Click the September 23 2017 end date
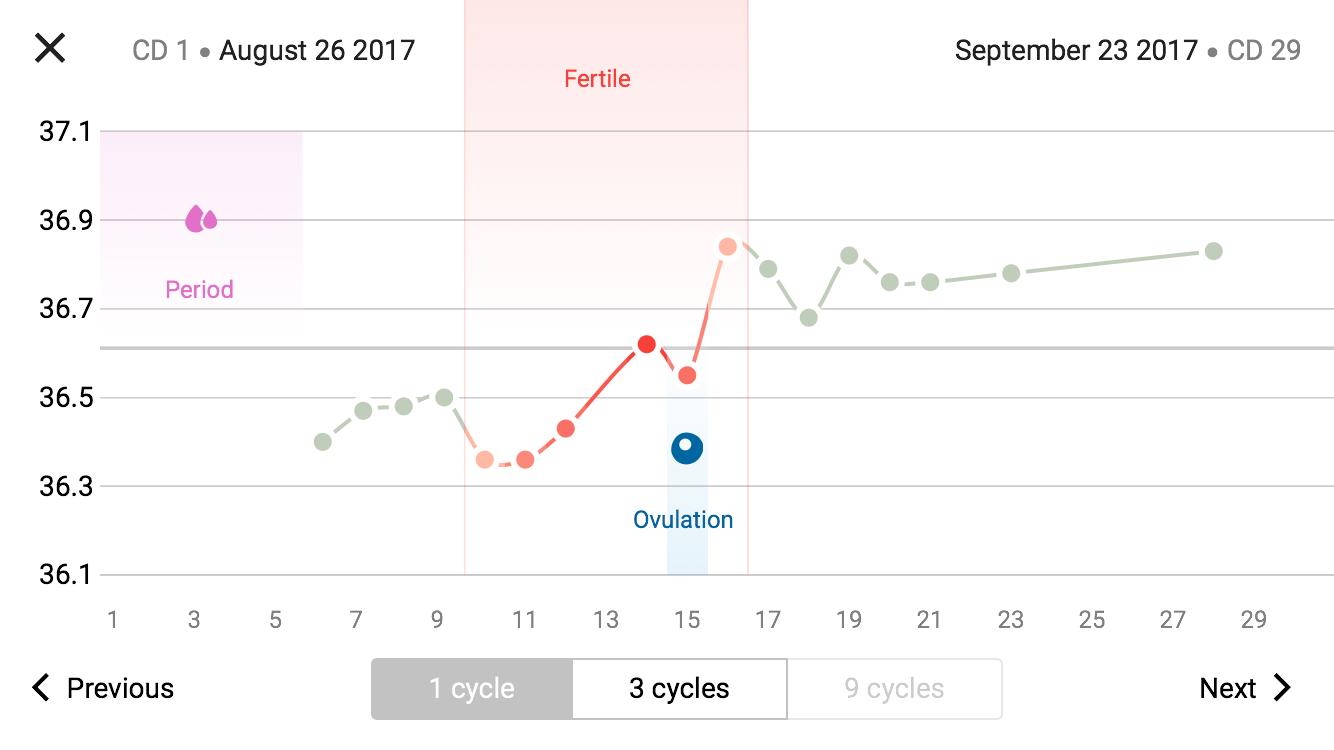Viewport: 1334px width, 750px height. click(1076, 50)
